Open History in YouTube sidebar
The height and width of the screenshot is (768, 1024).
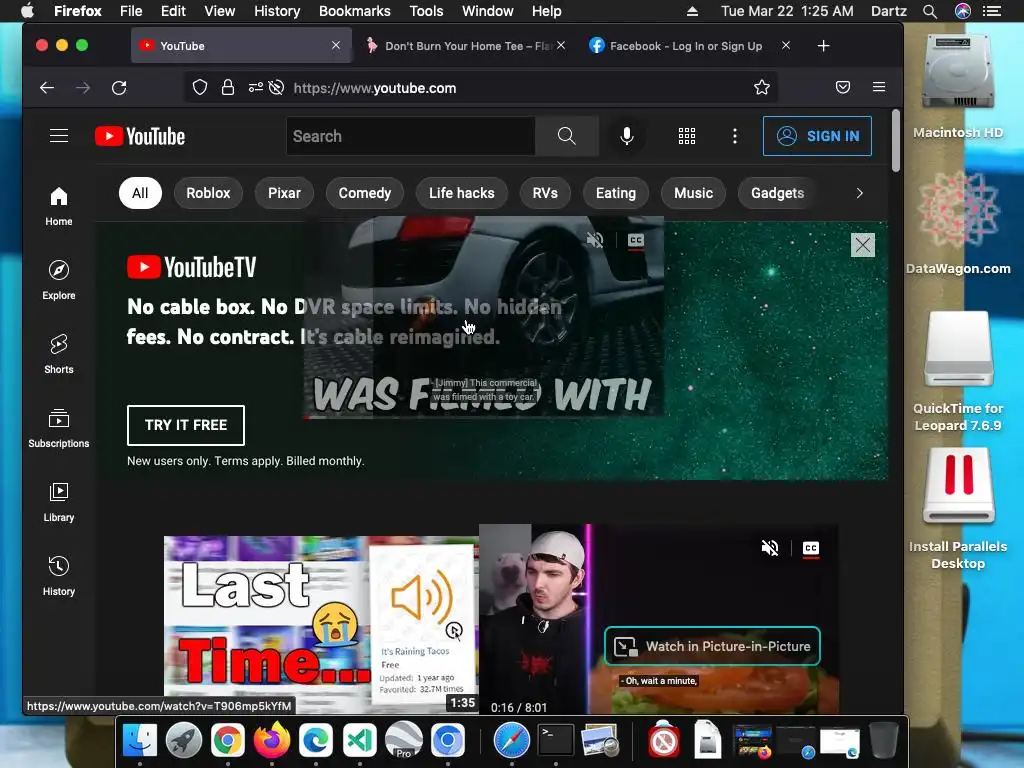tap(59, 575)
